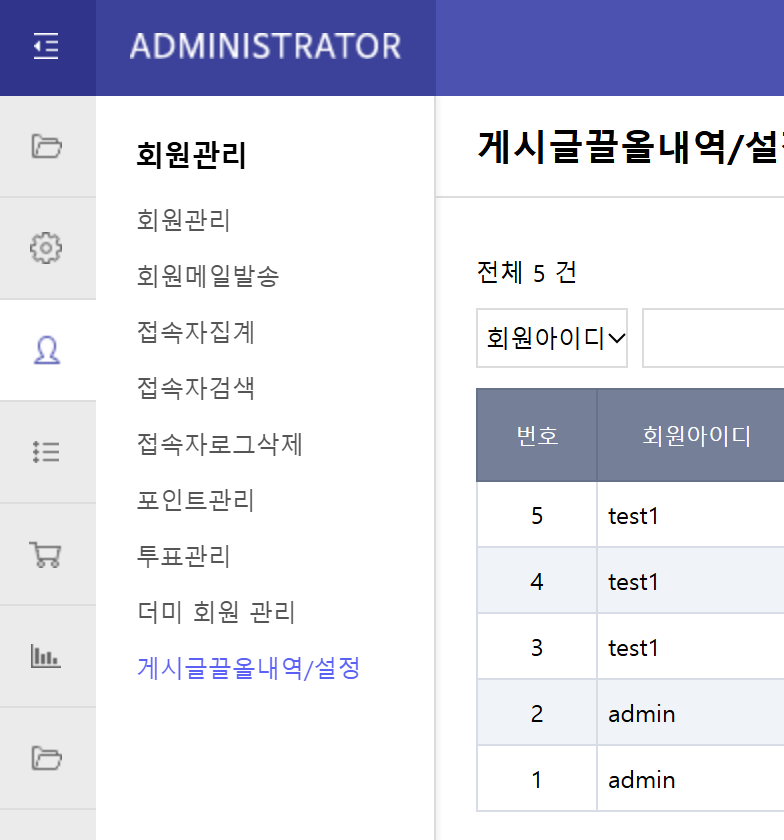Open the 게시글끌올내역/설정 menu item
This screenshot has height=840, width=784.
pyautogui.click(x=249, y=668)
